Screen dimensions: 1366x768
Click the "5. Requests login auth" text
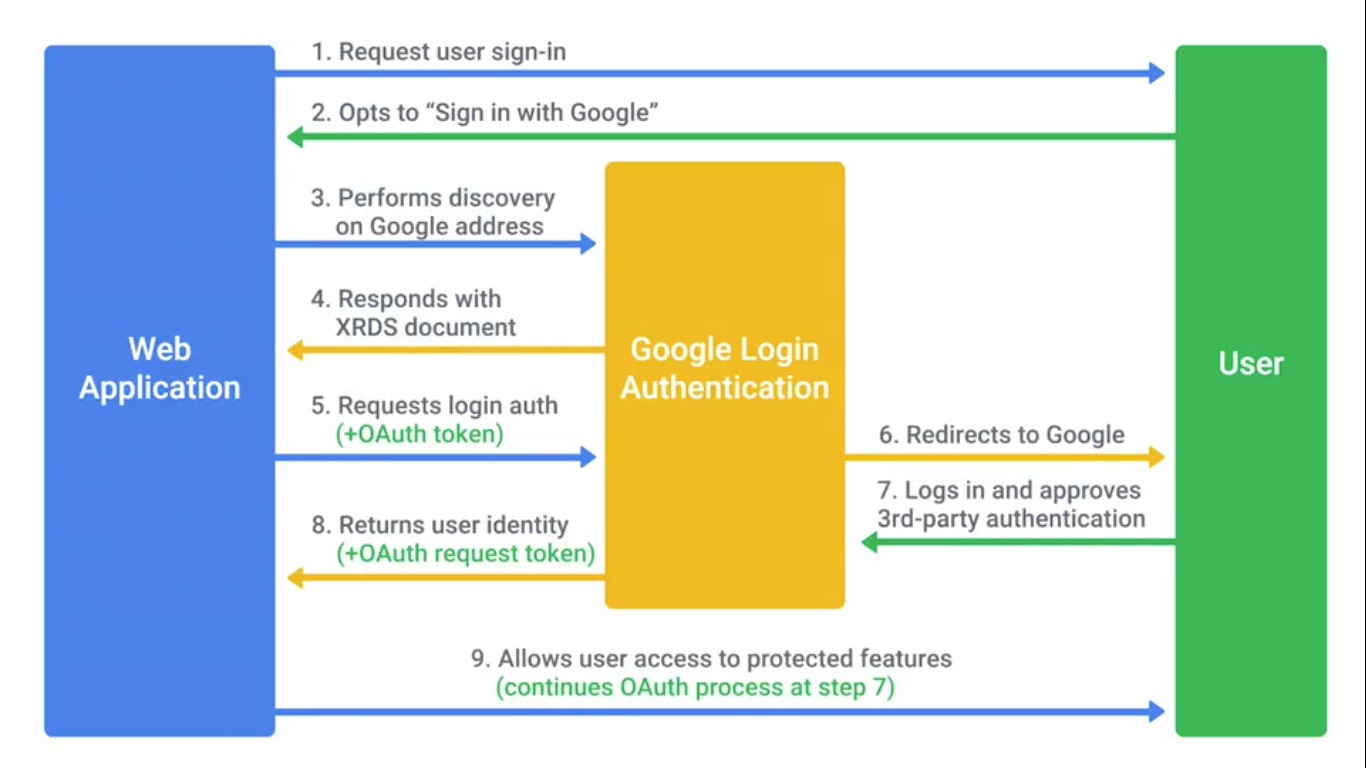(x=434, y=406)
